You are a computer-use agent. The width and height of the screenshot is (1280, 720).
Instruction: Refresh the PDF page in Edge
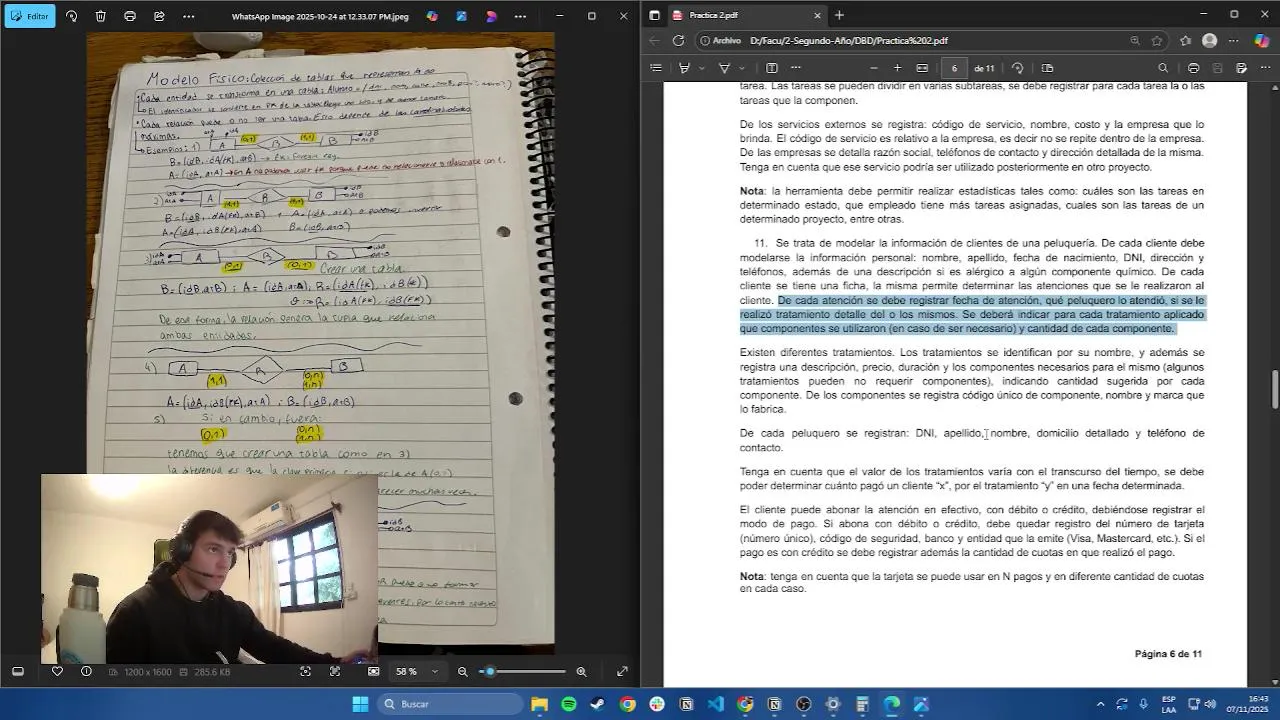click(x=678, y=41)
